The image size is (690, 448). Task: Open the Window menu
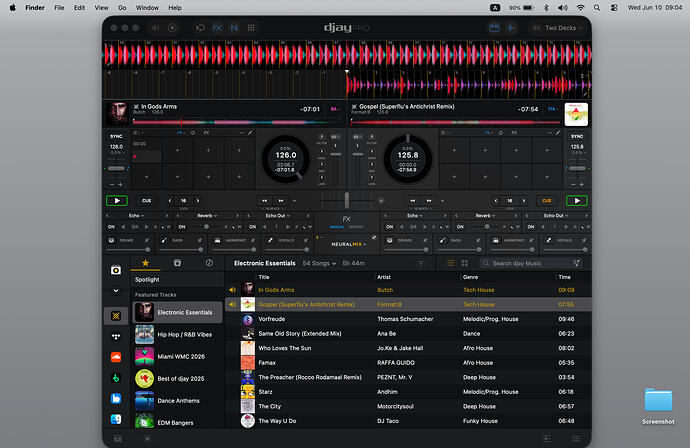coord(147,7)
